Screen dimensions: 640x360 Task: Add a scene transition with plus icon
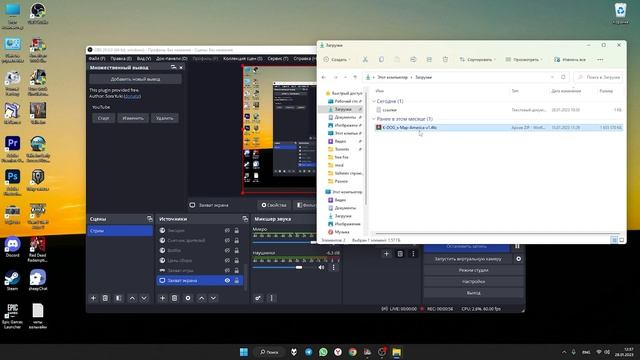tap(387, 254)
